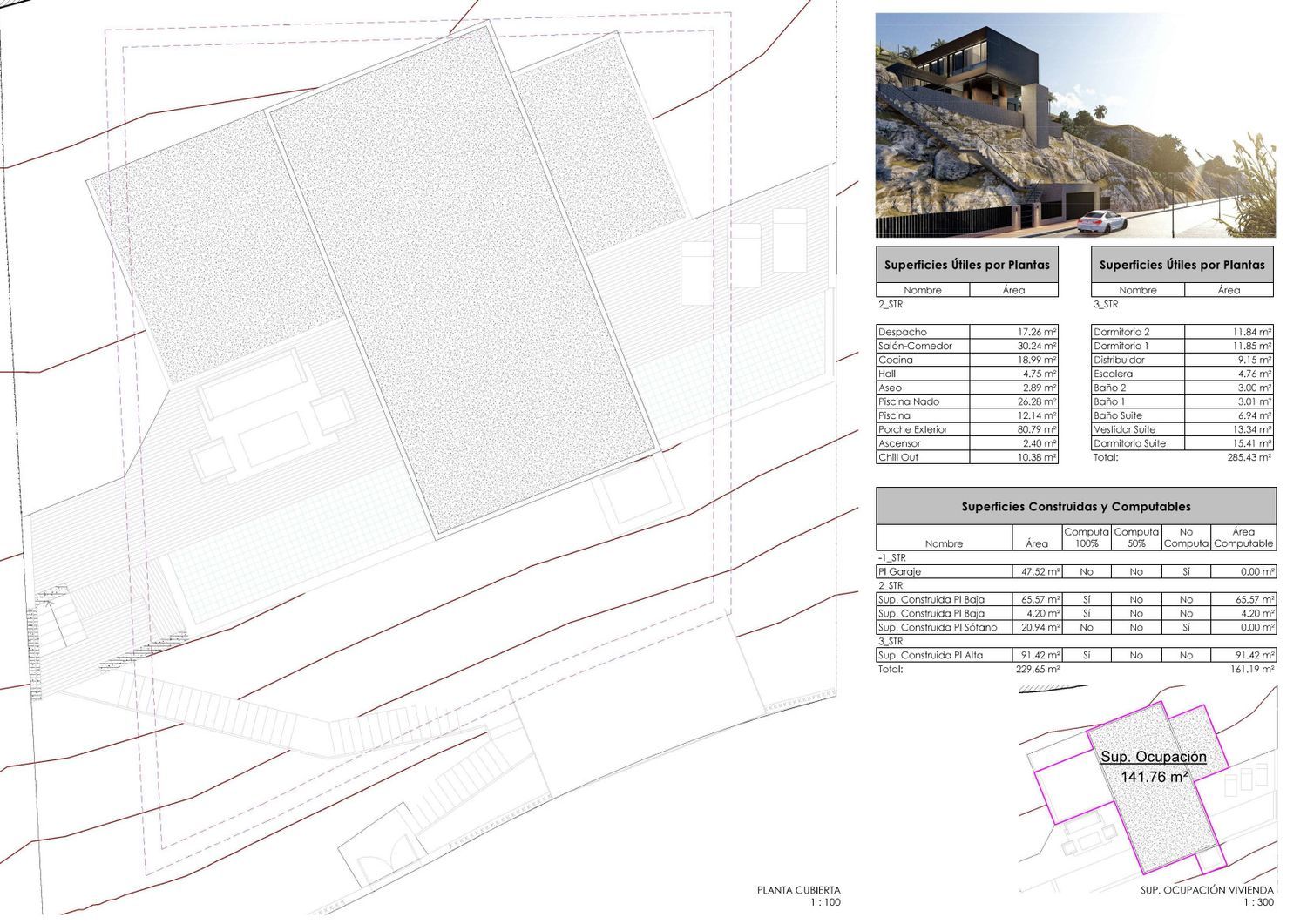Image resolution: width=1307 pixels, height=924 pixels.
Task: Select the Despacho row name cell
Action: pyautogui.click(x=922, y=332)
